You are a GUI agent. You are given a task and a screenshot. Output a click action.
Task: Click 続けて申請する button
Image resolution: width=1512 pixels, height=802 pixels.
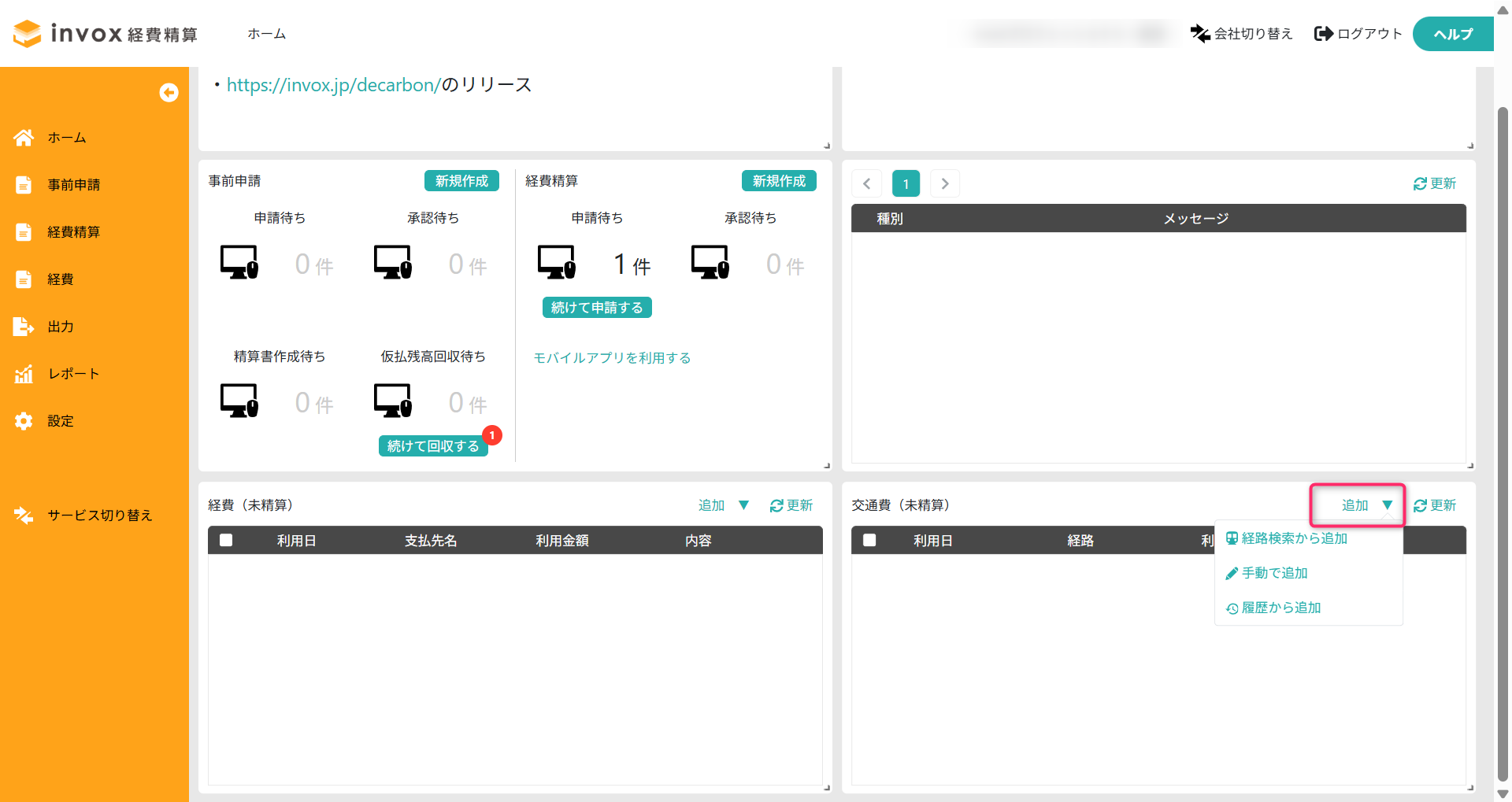tap(597, 308)
